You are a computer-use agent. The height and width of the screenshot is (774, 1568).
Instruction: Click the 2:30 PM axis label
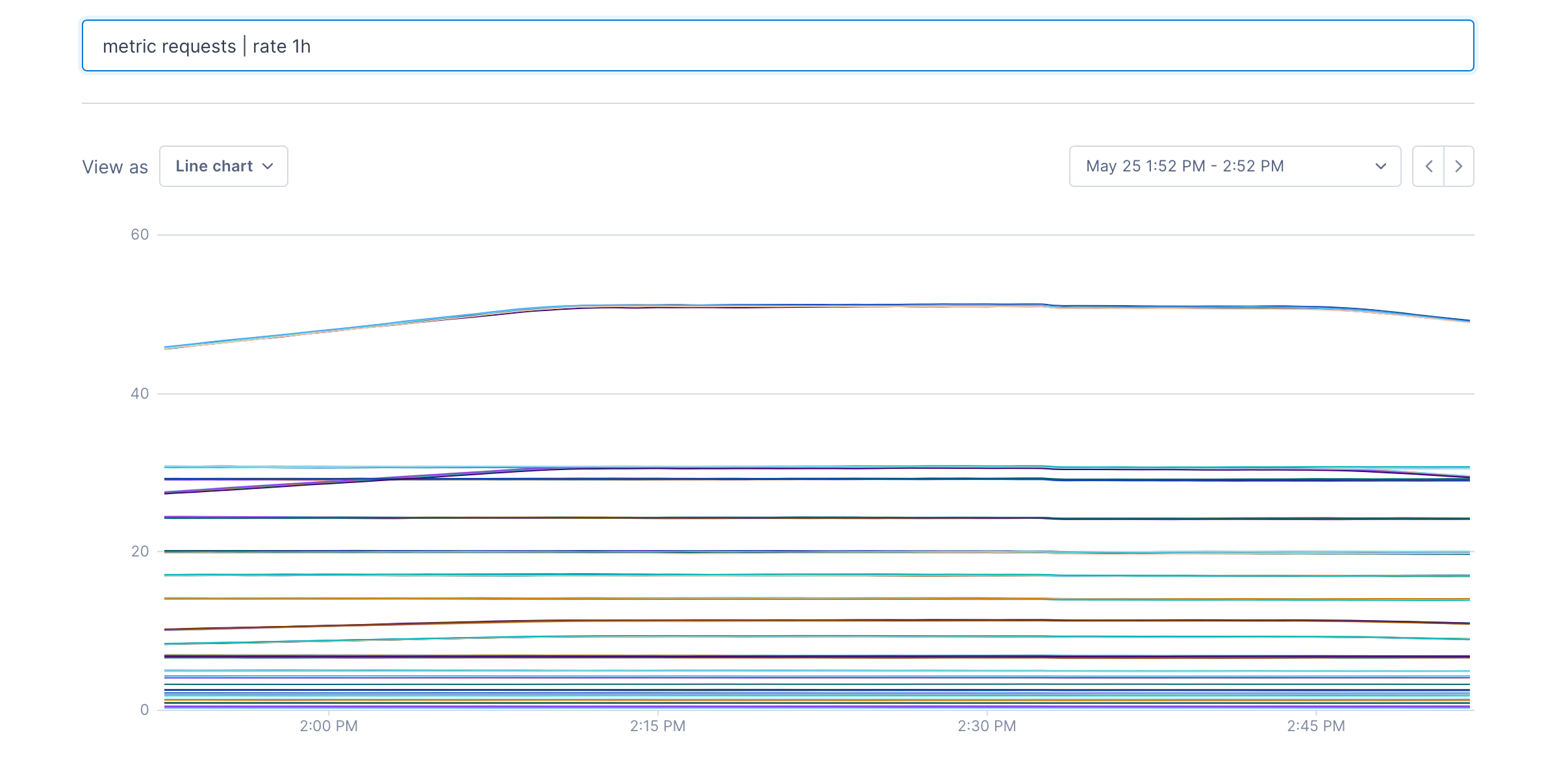pos(987,726)
